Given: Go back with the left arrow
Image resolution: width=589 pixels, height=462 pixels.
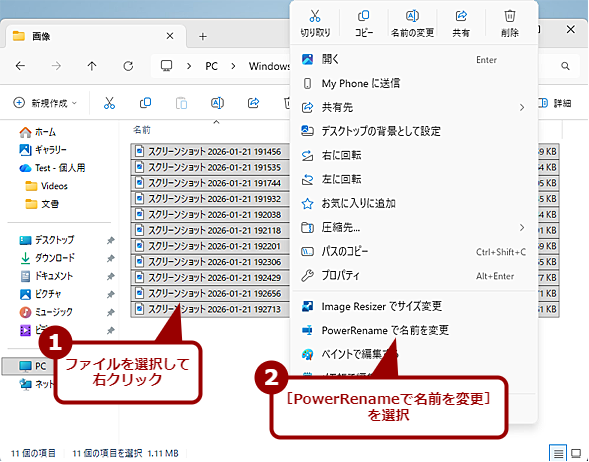Looking at the screenshot, I should coord(20,66).
